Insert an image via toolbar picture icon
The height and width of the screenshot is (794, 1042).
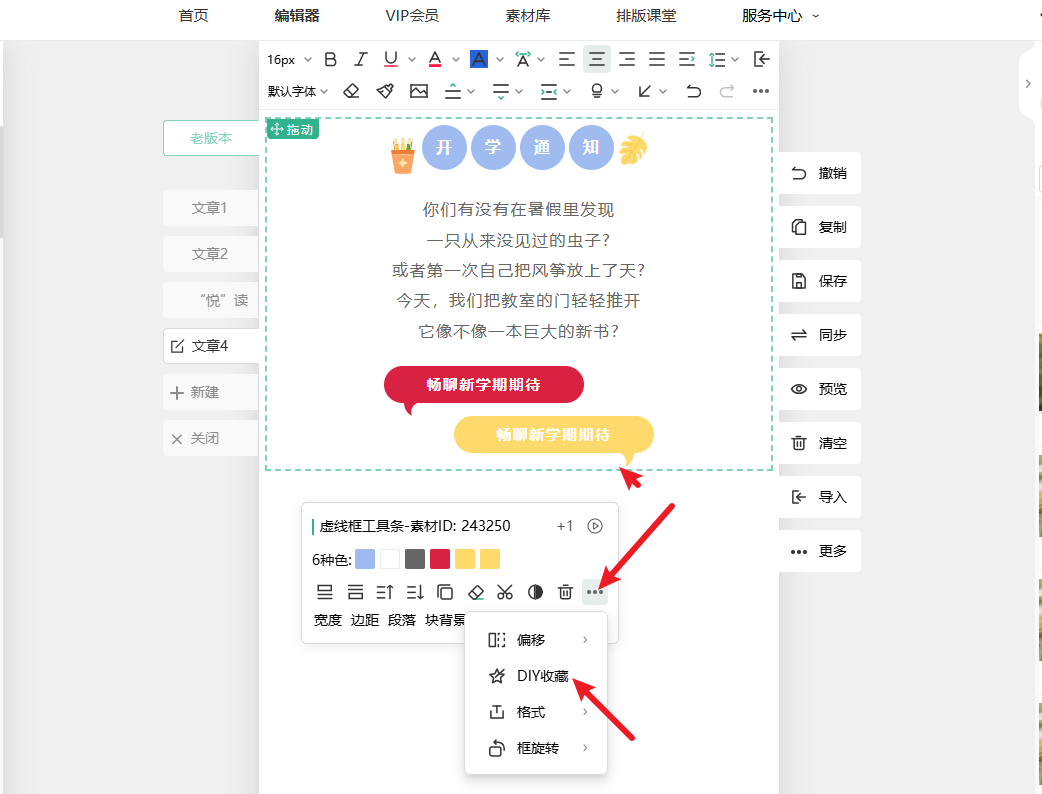pos(419,91)
